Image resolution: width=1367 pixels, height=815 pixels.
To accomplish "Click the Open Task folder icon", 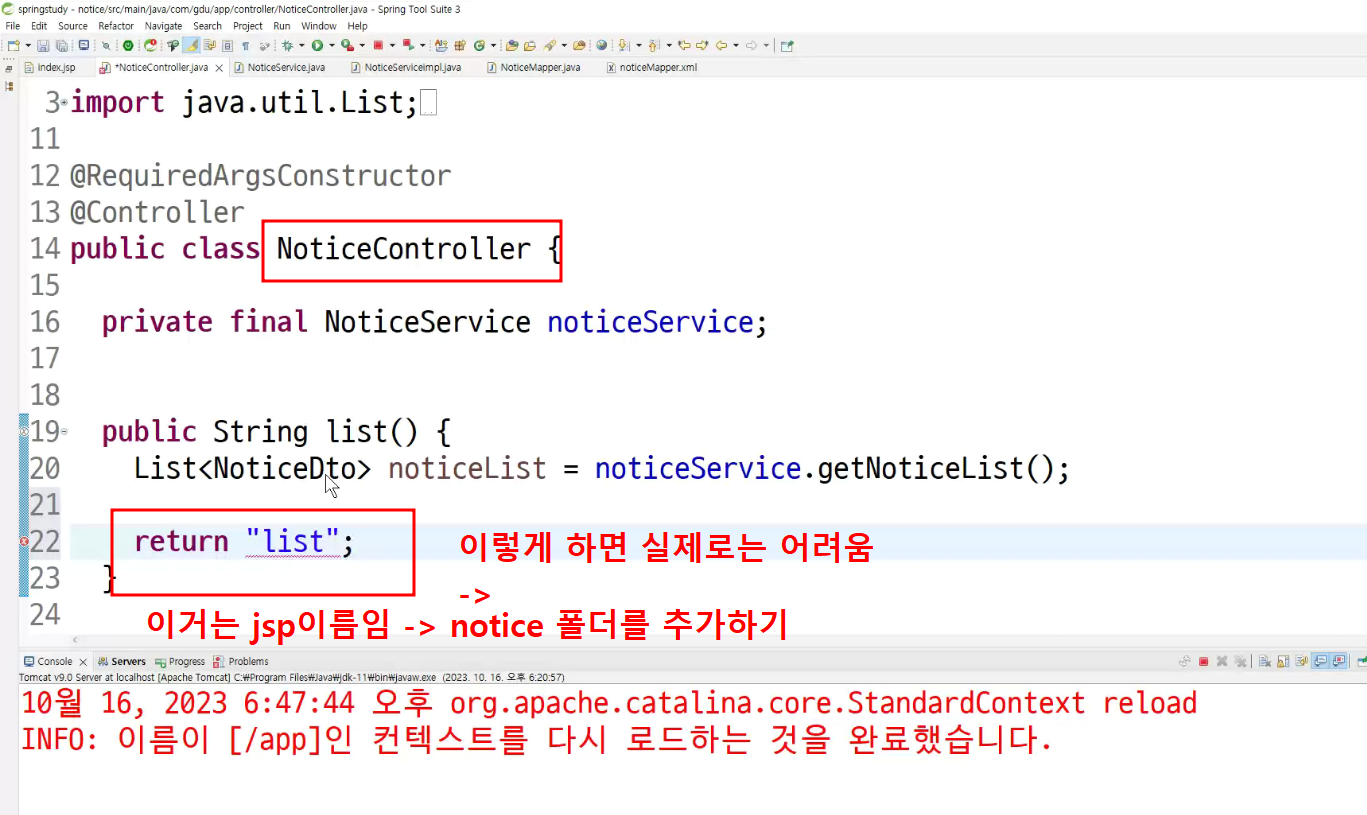I will tap(530, 45).
